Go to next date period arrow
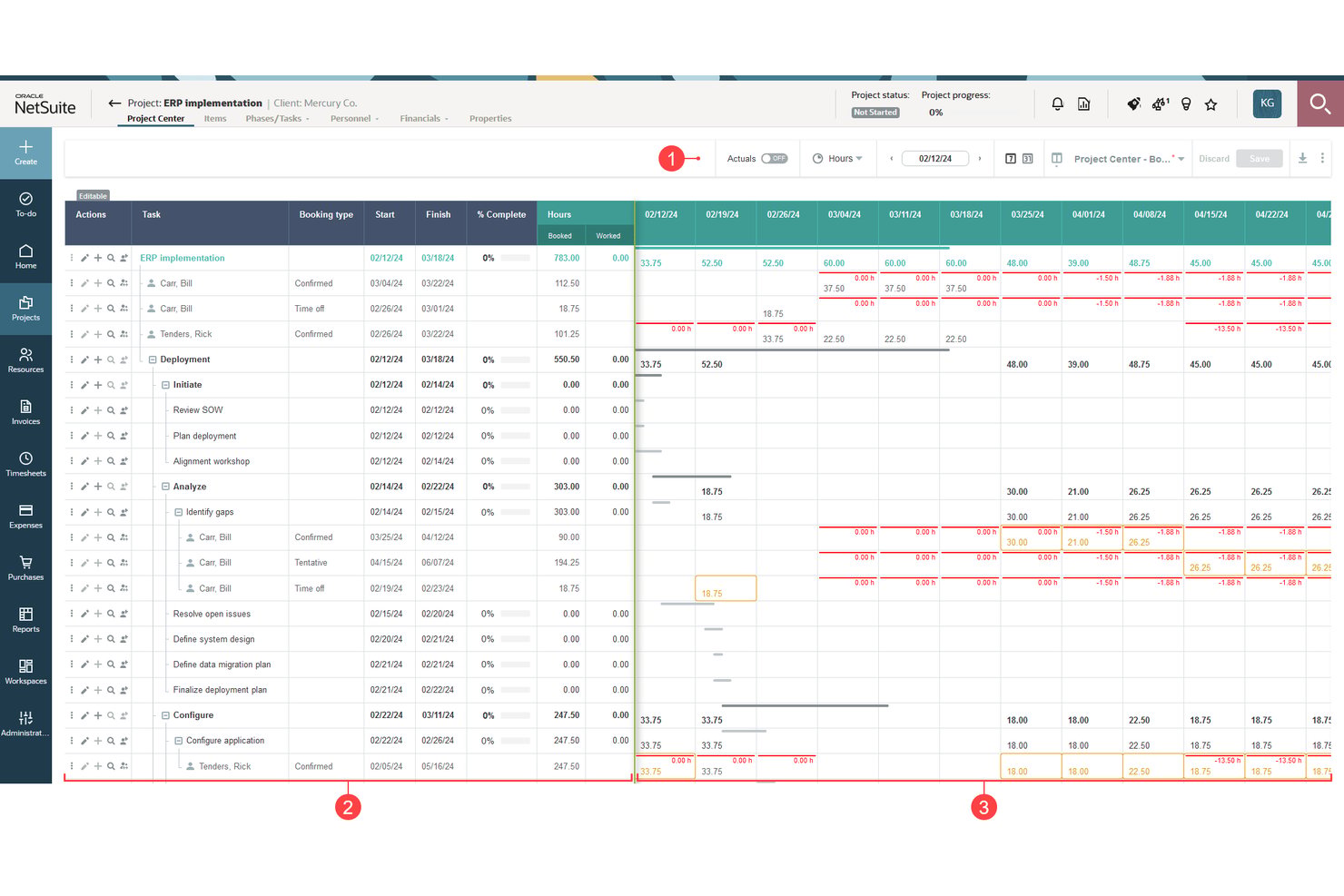The height and width of the screenshot is (896, 1344). point(979,158)
